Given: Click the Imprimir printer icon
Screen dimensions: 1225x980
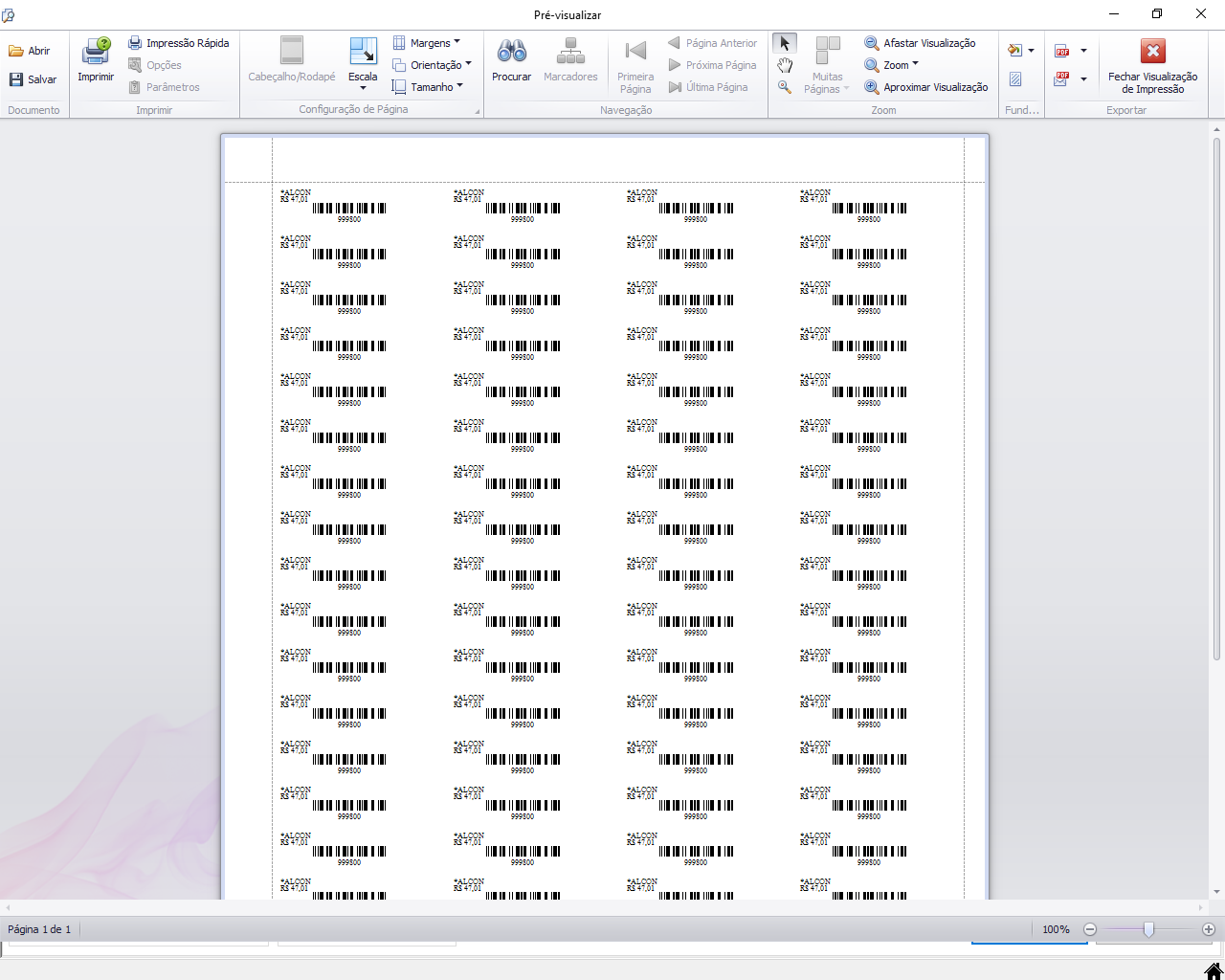Looking at the screenshot, I should click(96, 59).
